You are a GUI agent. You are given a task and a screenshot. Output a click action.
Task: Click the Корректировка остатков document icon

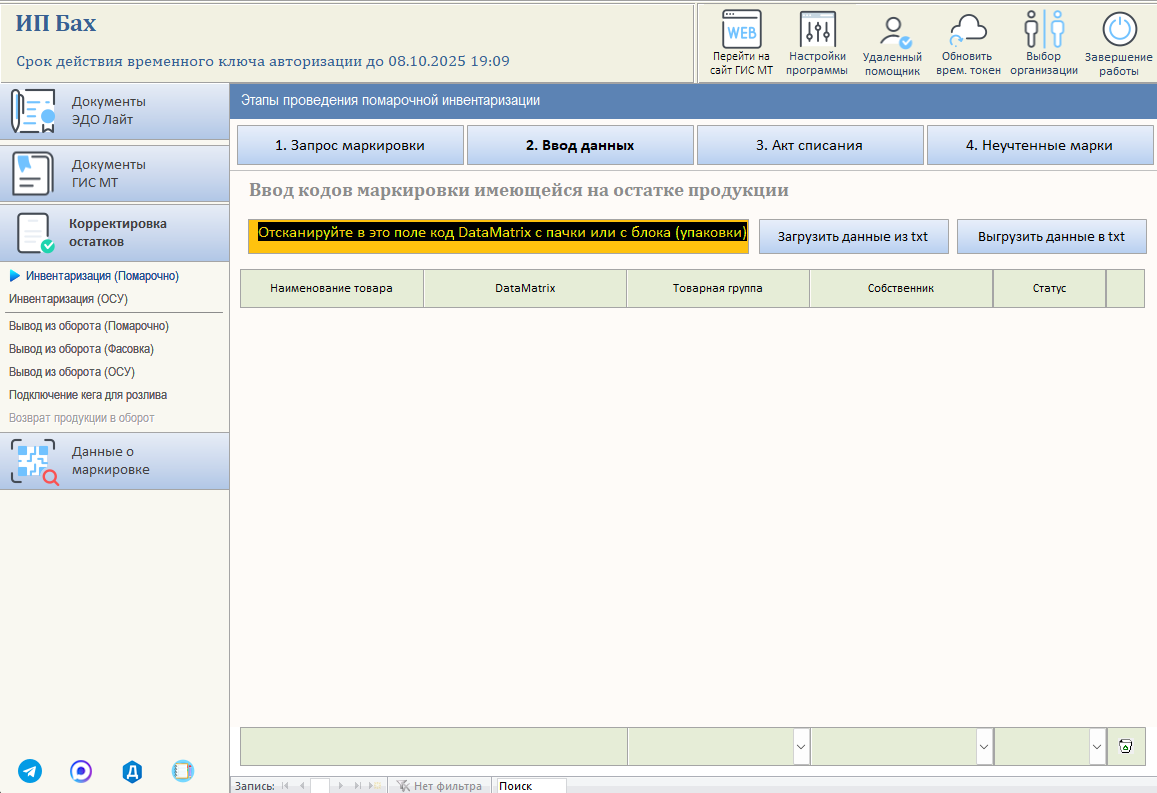point(35,233)
